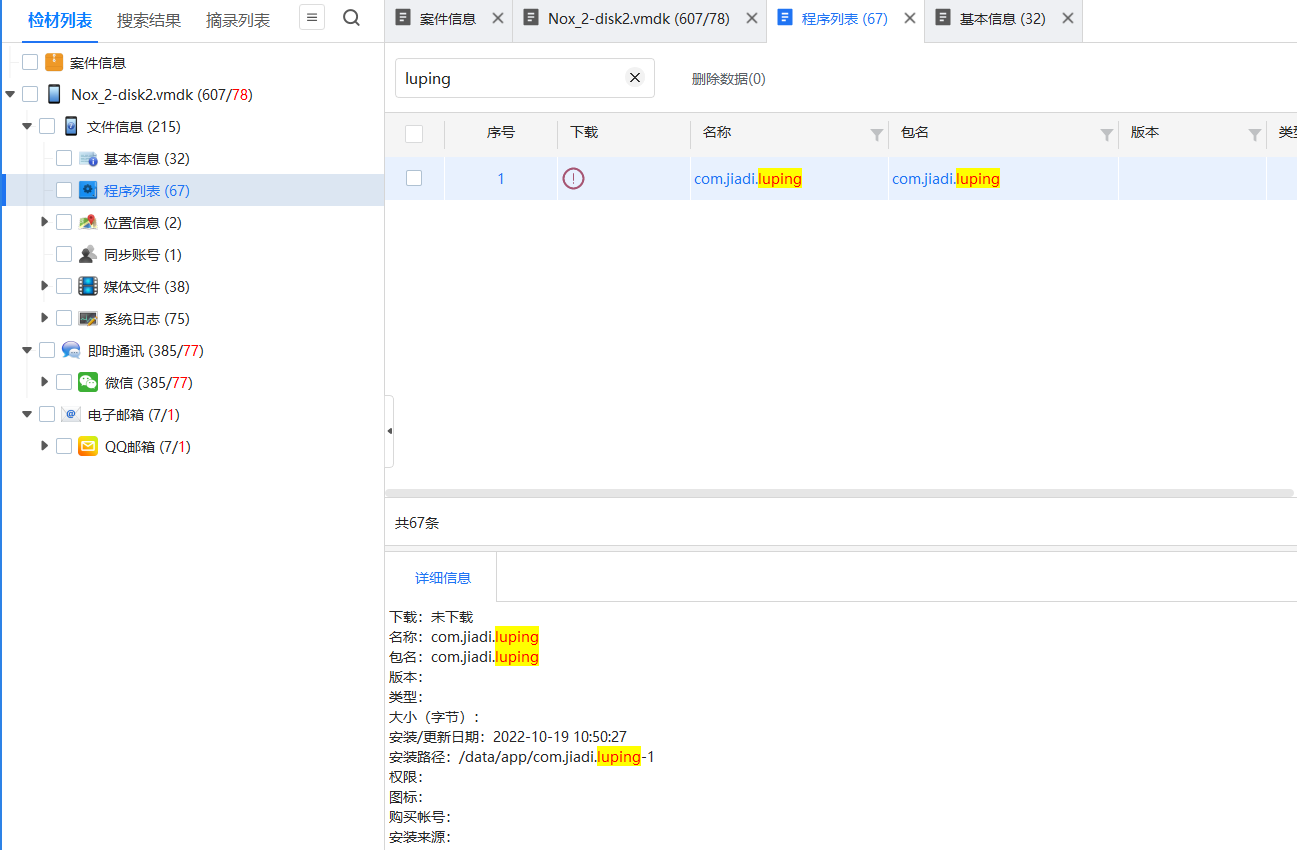This screenshot has width=1297, height=850.
Task: Click the 媒体文件 film icon
Action: click(x=88, y=286)
